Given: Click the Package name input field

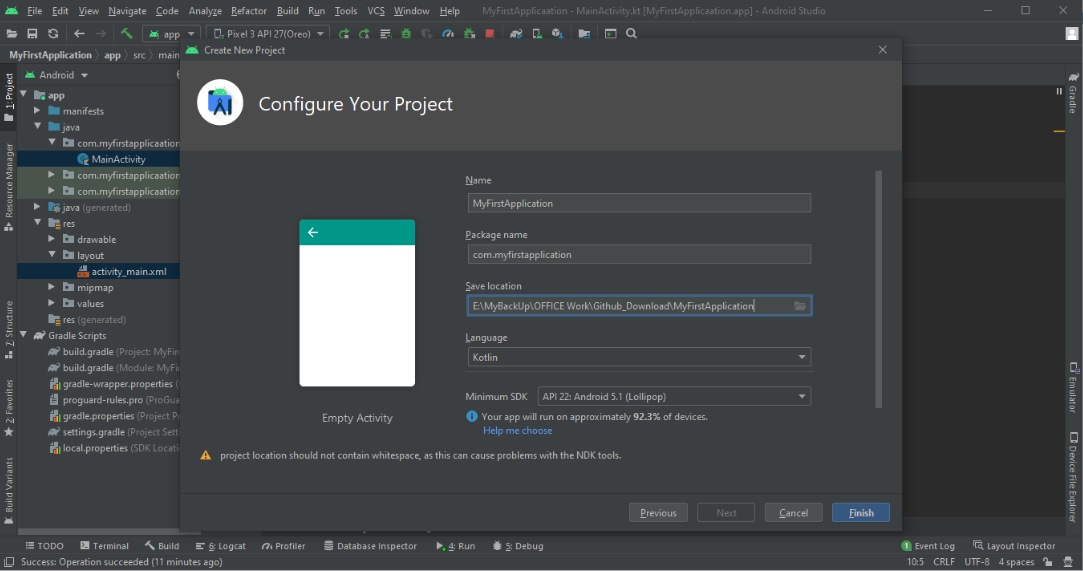Looking at the screenshot, I should [x=639, y=254].
